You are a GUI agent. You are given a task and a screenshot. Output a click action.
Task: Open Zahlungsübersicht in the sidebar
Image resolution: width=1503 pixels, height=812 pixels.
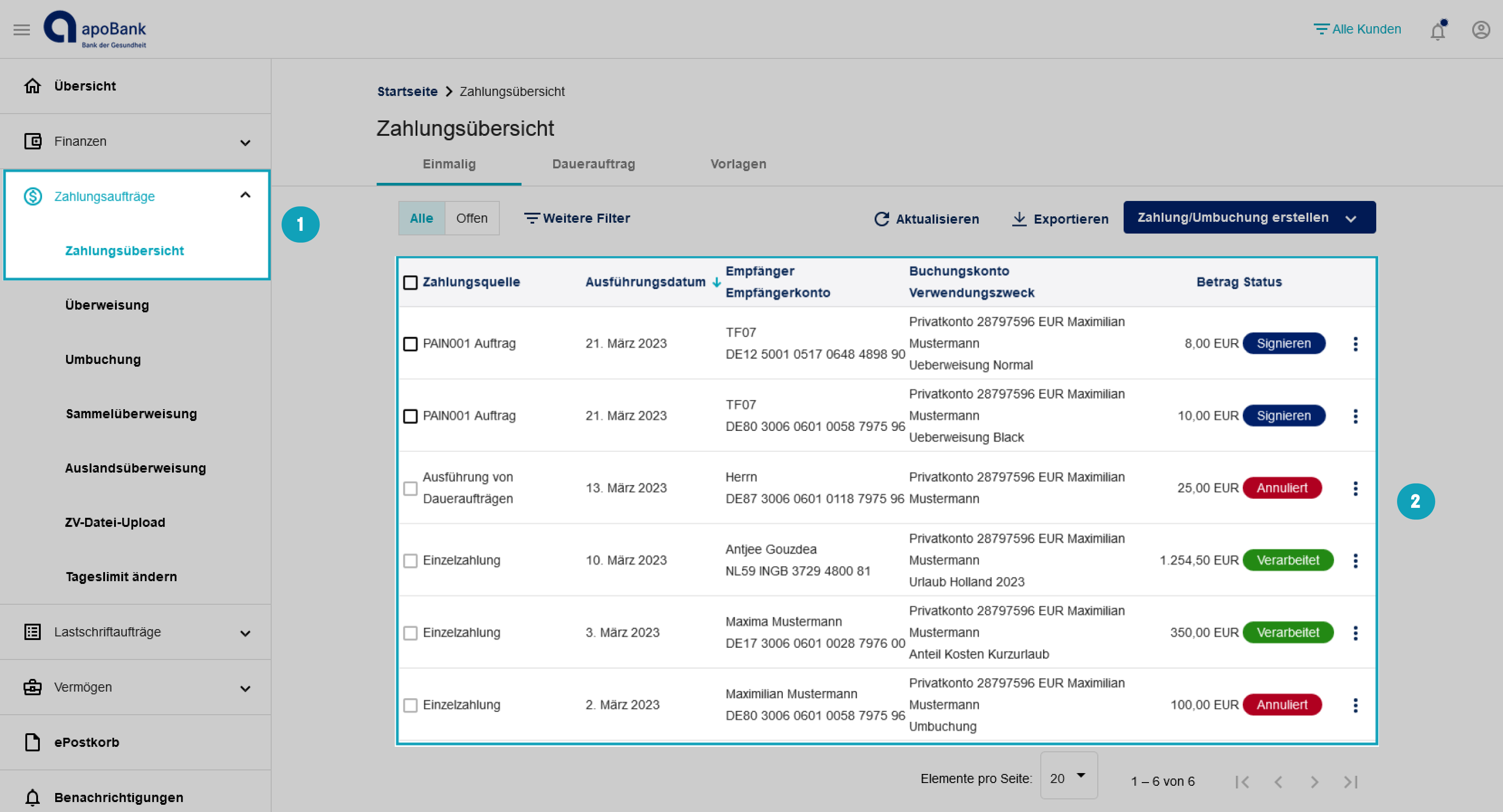point(124,251)
